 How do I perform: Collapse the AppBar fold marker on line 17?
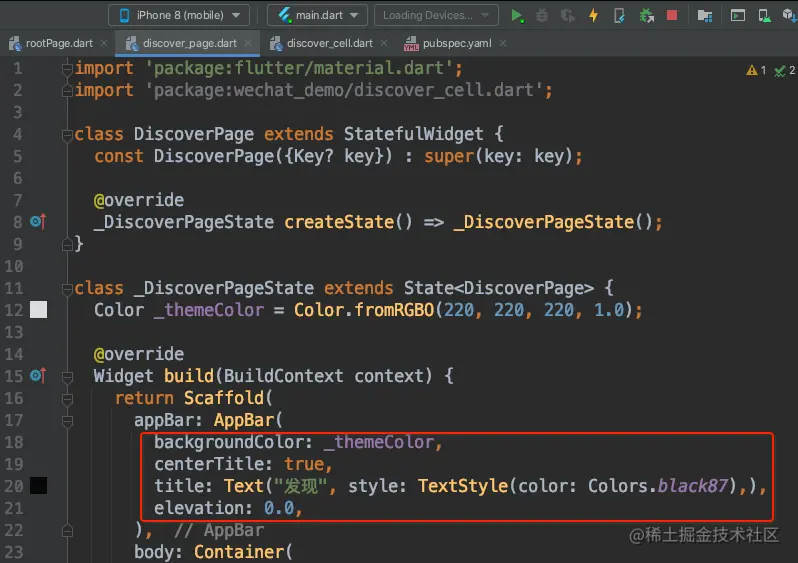coord(67,421)
